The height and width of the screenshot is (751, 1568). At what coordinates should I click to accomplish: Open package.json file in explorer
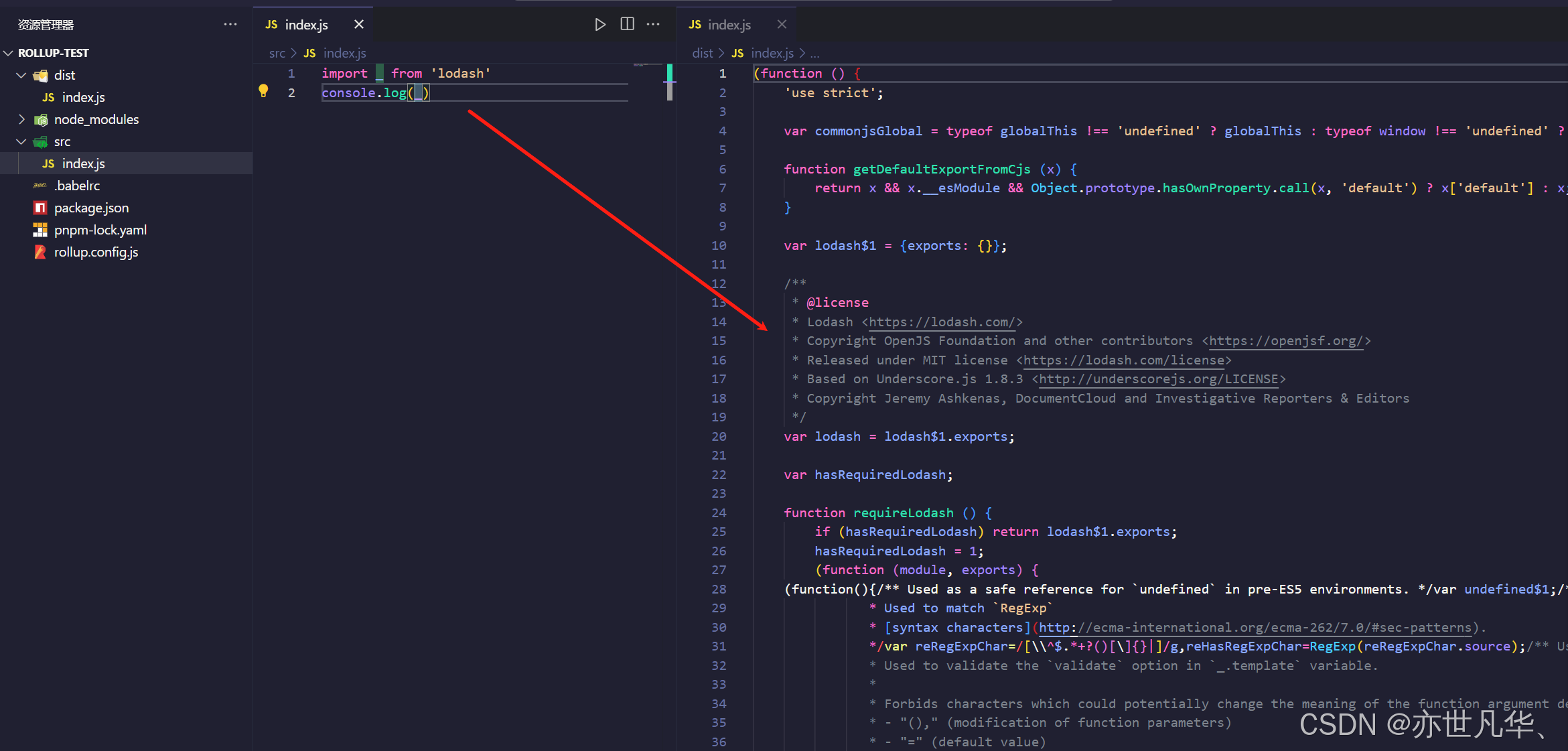coord(91,208)
